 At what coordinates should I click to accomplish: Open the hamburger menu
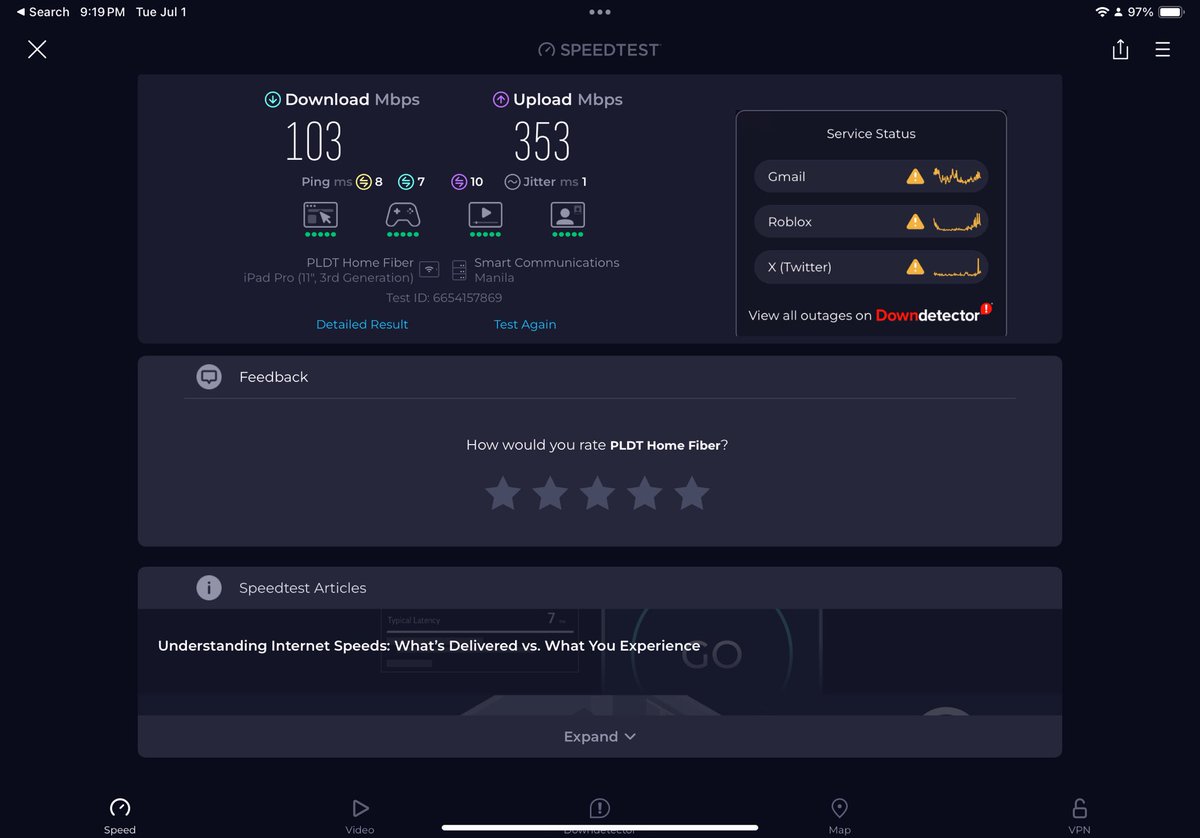click(1162, 49)
